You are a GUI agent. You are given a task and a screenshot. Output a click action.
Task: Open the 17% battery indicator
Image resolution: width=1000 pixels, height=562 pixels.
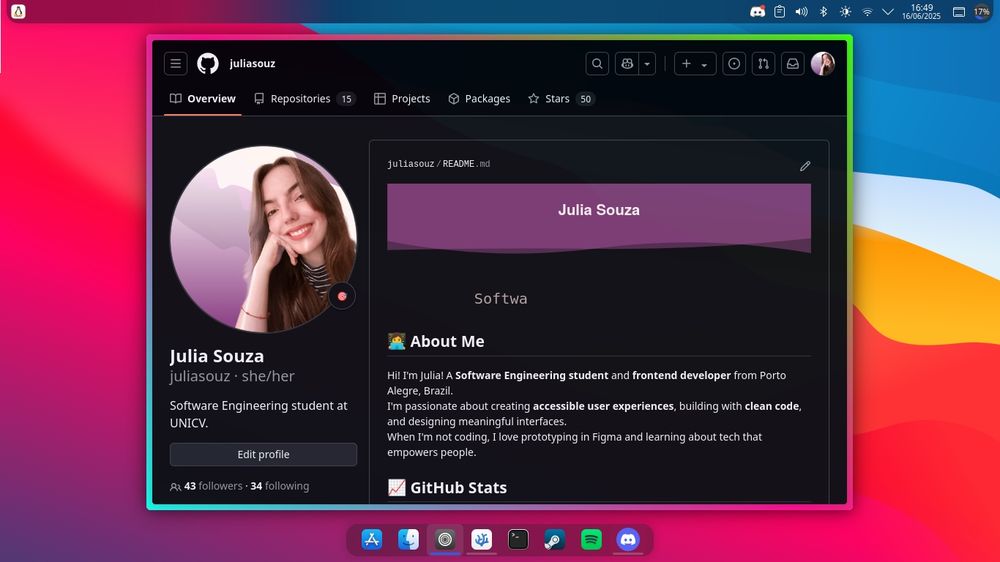(x=982, y=11)
